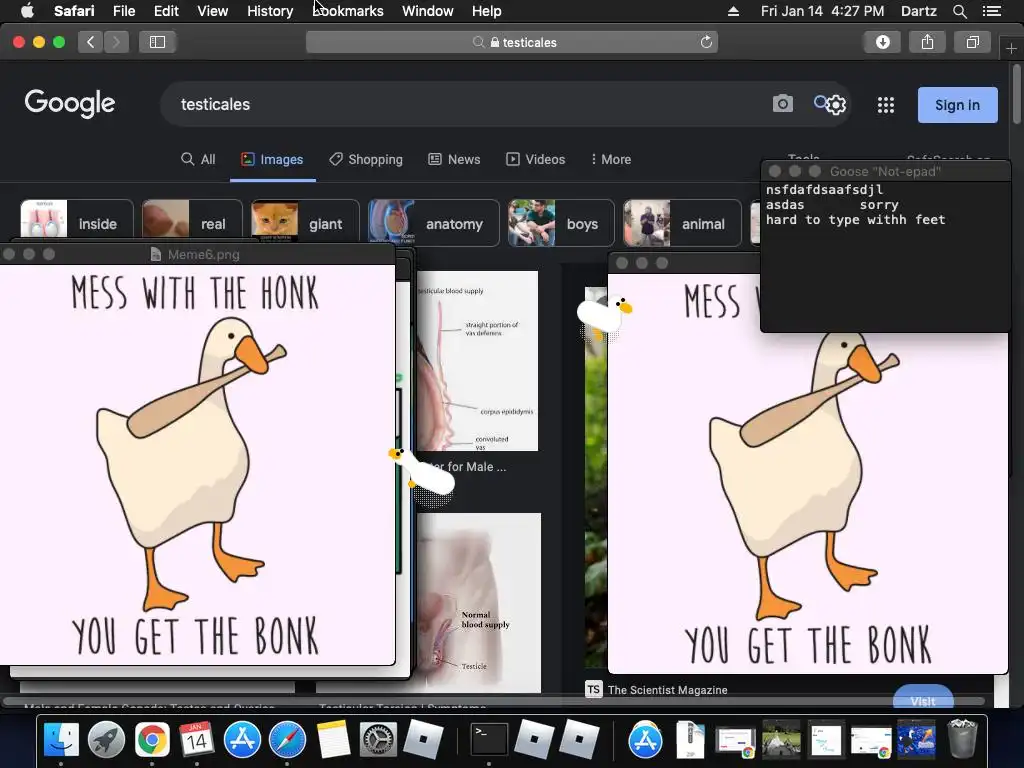Go back using Safari's back arrow
The width and height of the screenshot is (1024, 768).
(x=90, y=42)
